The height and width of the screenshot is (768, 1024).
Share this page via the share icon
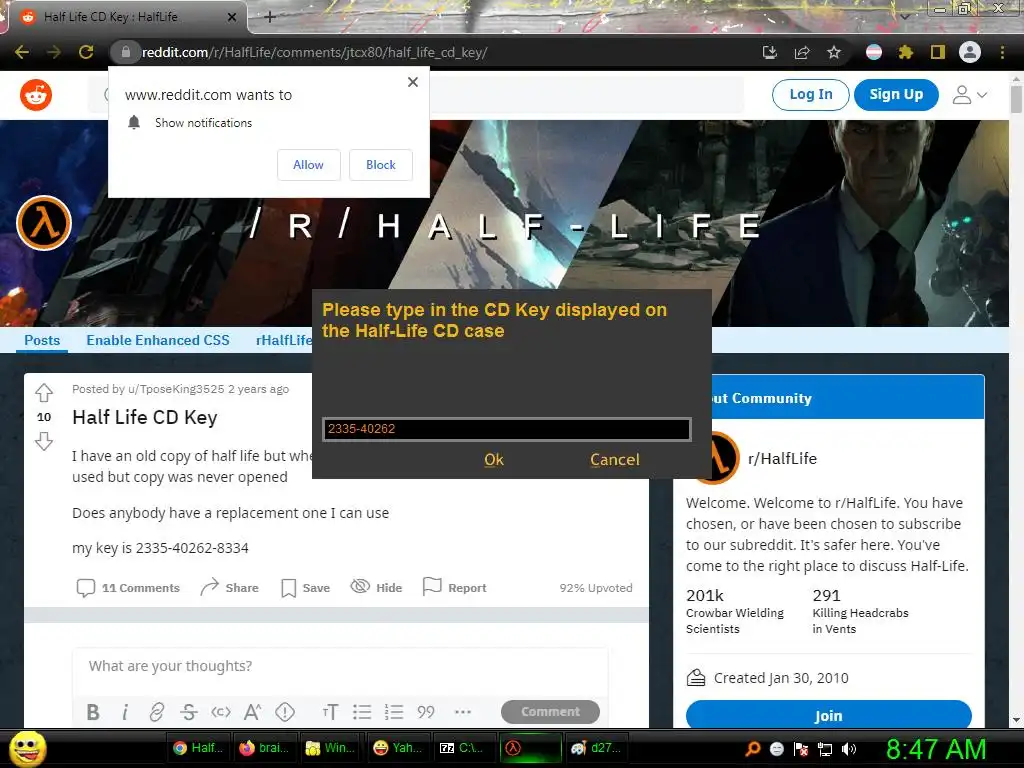click(x=802, y=52)
